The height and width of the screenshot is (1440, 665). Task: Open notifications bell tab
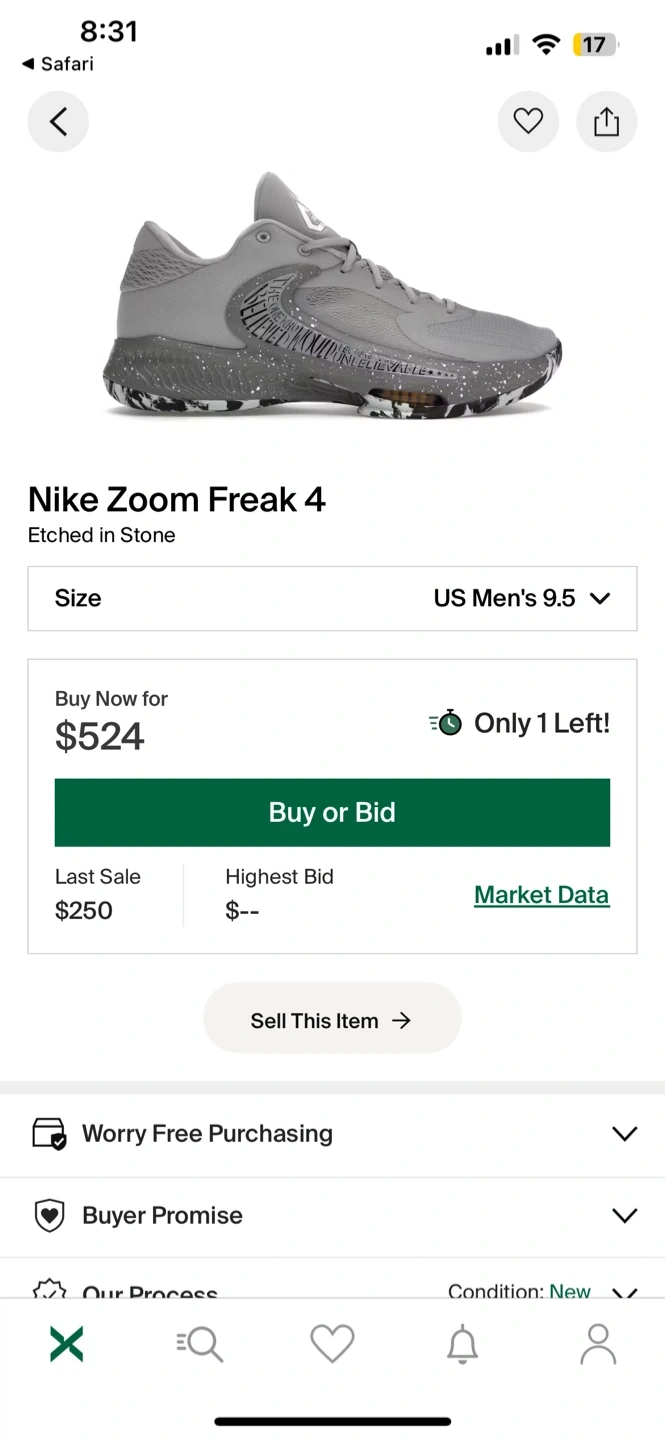point(462,1344)
